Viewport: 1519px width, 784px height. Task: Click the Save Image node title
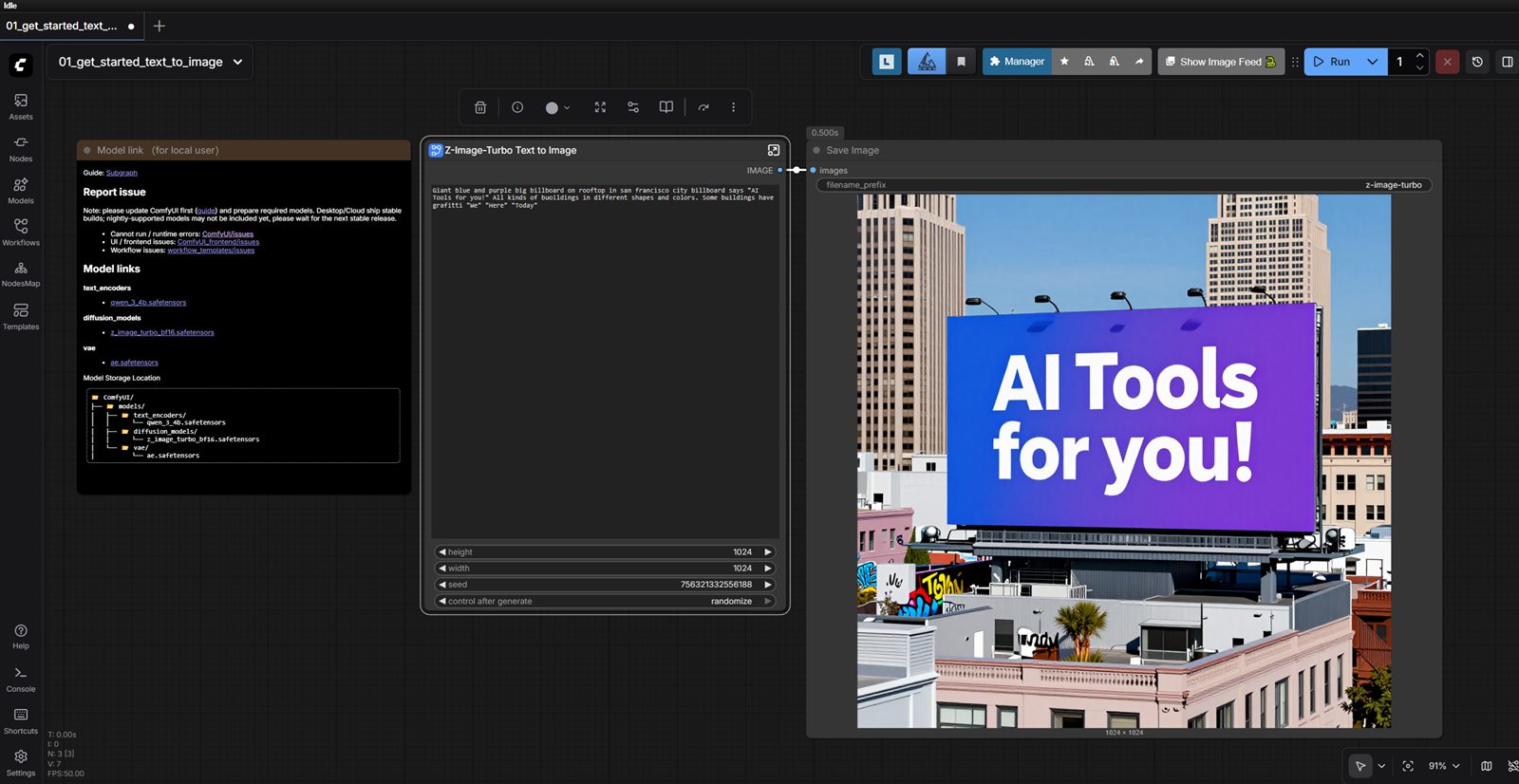[853, 150]
